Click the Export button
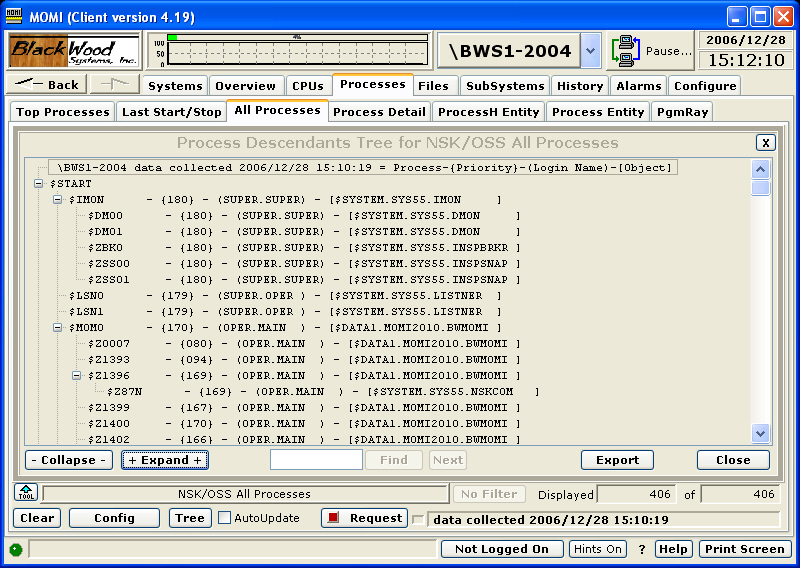Viewport: 800px width, 568px height. 617,460
